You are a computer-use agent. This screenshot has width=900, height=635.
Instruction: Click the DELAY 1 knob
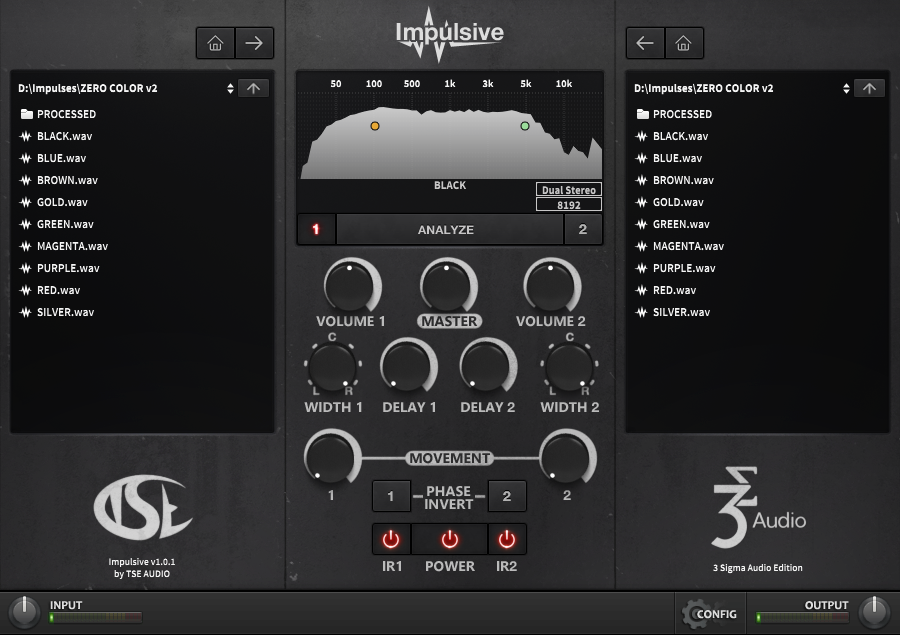407,366
